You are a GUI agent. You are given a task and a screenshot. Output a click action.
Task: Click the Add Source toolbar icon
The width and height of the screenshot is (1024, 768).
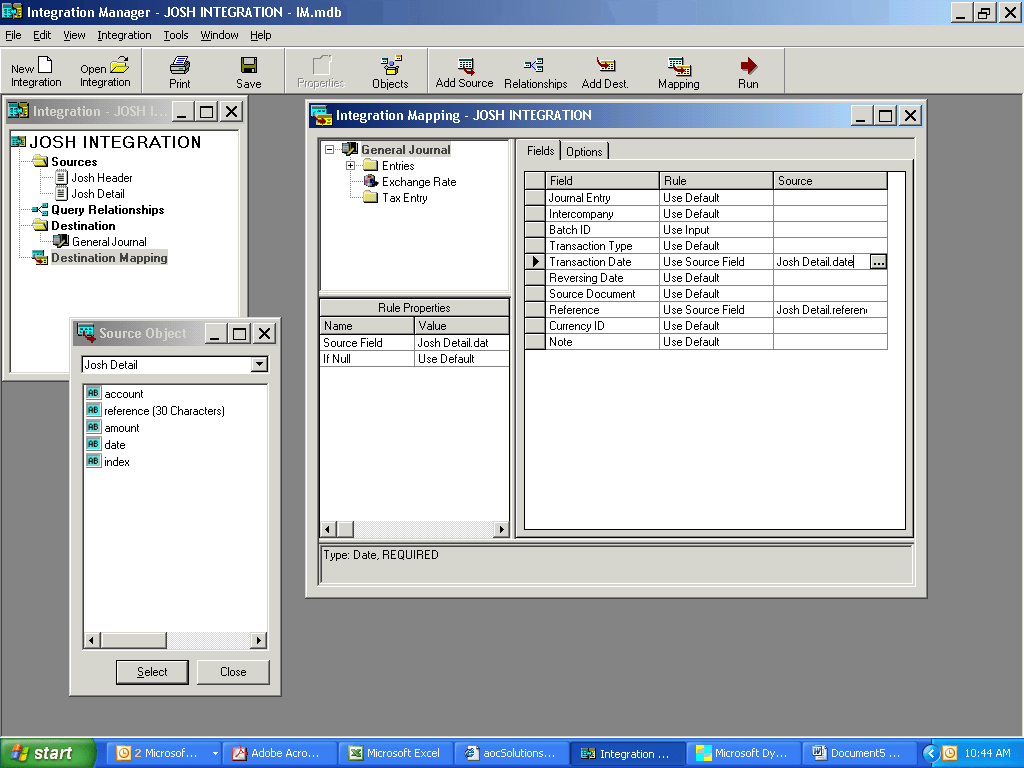pos(463,70)
